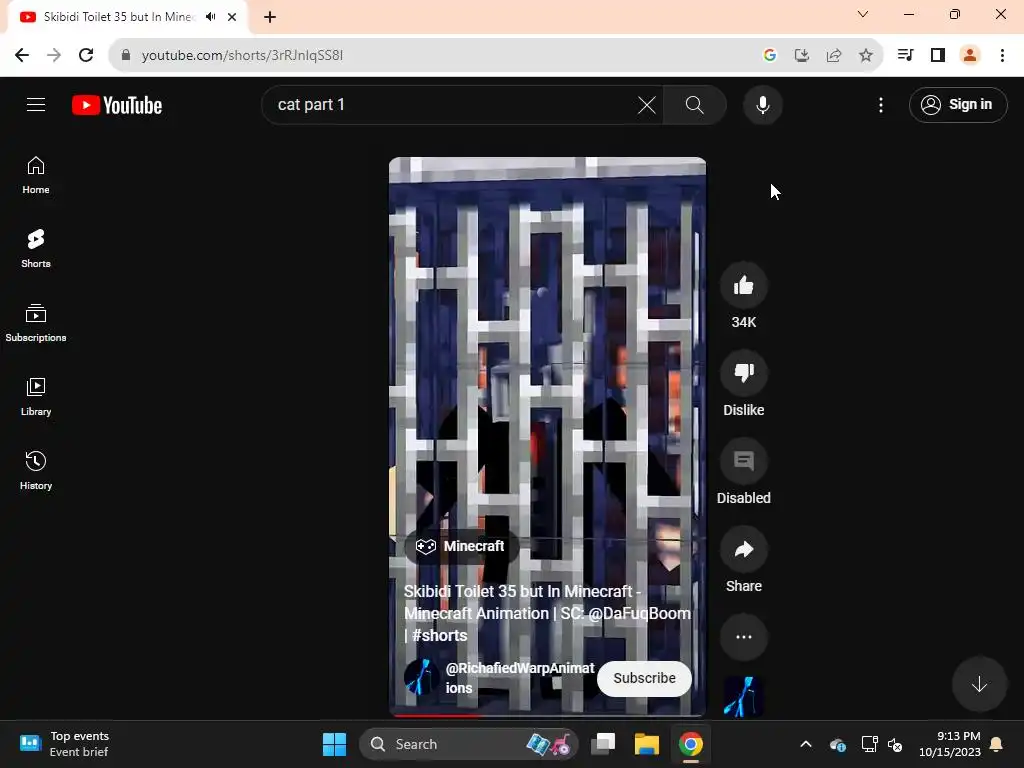Viewport: 1024px width, 768px height.
Task: Open Shorts in the sidebar
Action: (36, 249)
